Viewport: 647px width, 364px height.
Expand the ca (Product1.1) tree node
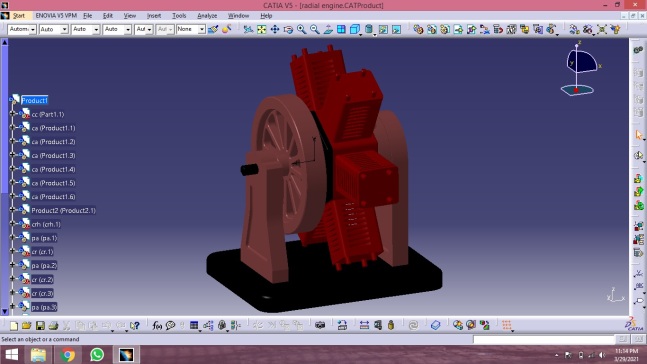click(x=12, y=127)
